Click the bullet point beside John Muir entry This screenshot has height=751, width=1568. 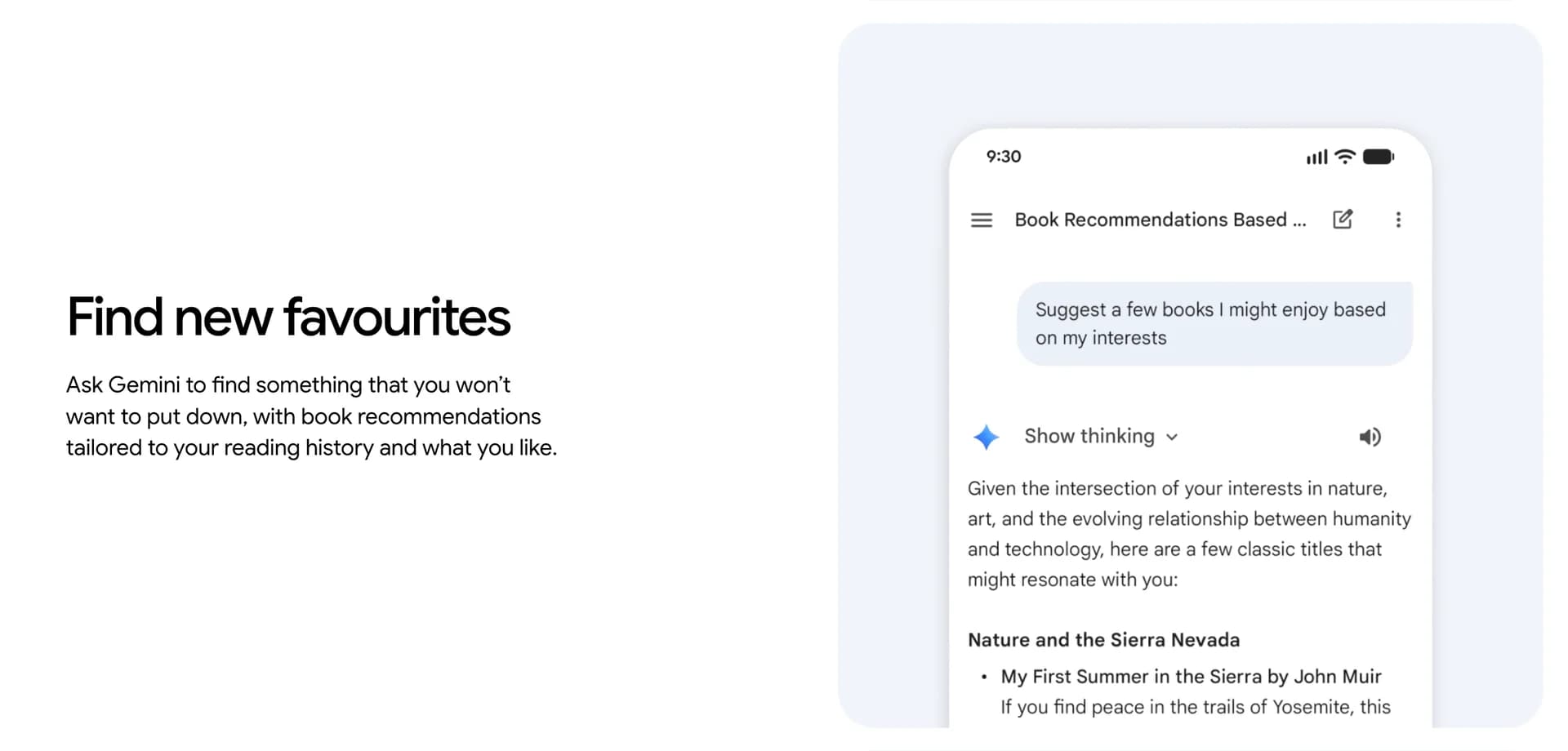[984, 677]
